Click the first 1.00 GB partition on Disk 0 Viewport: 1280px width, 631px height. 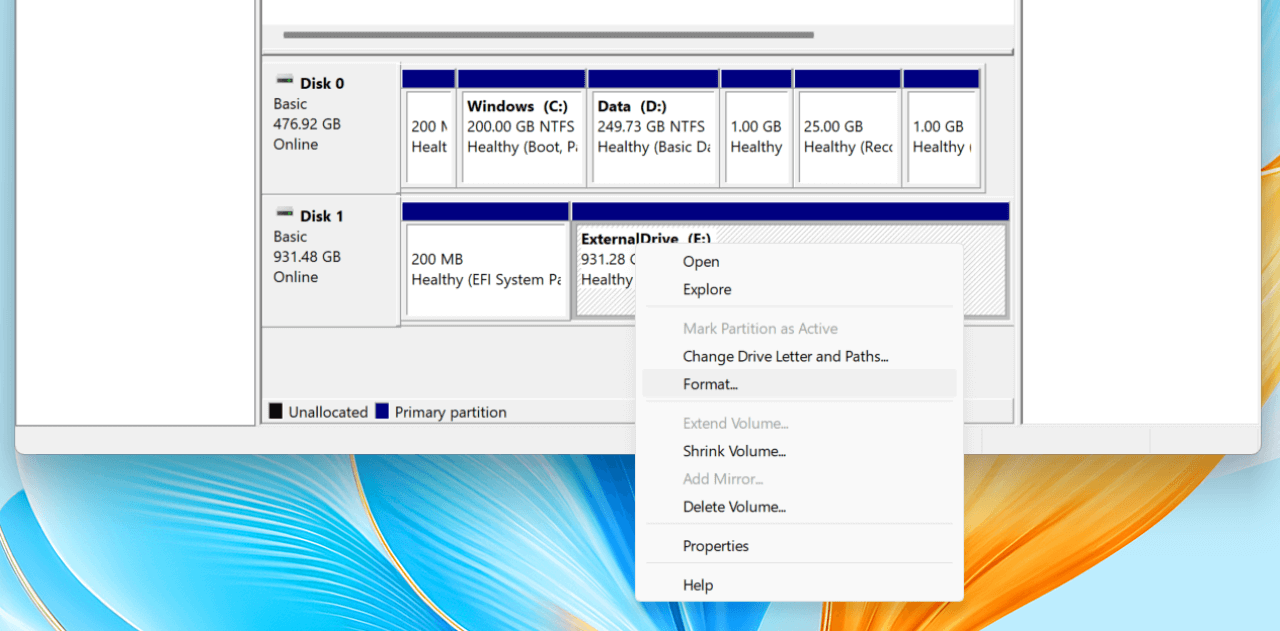coord(756,130)
